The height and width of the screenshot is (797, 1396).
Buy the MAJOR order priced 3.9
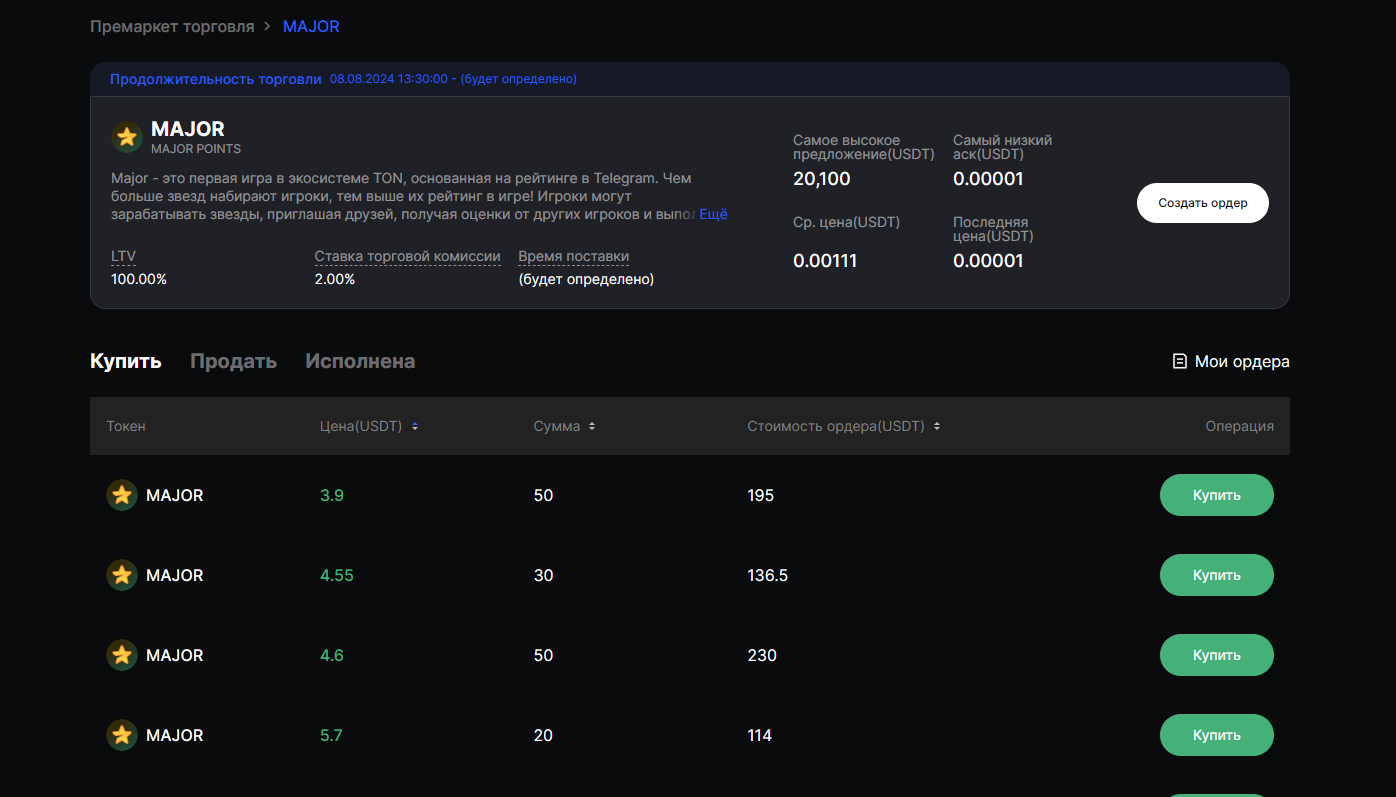coord(1217,495)
